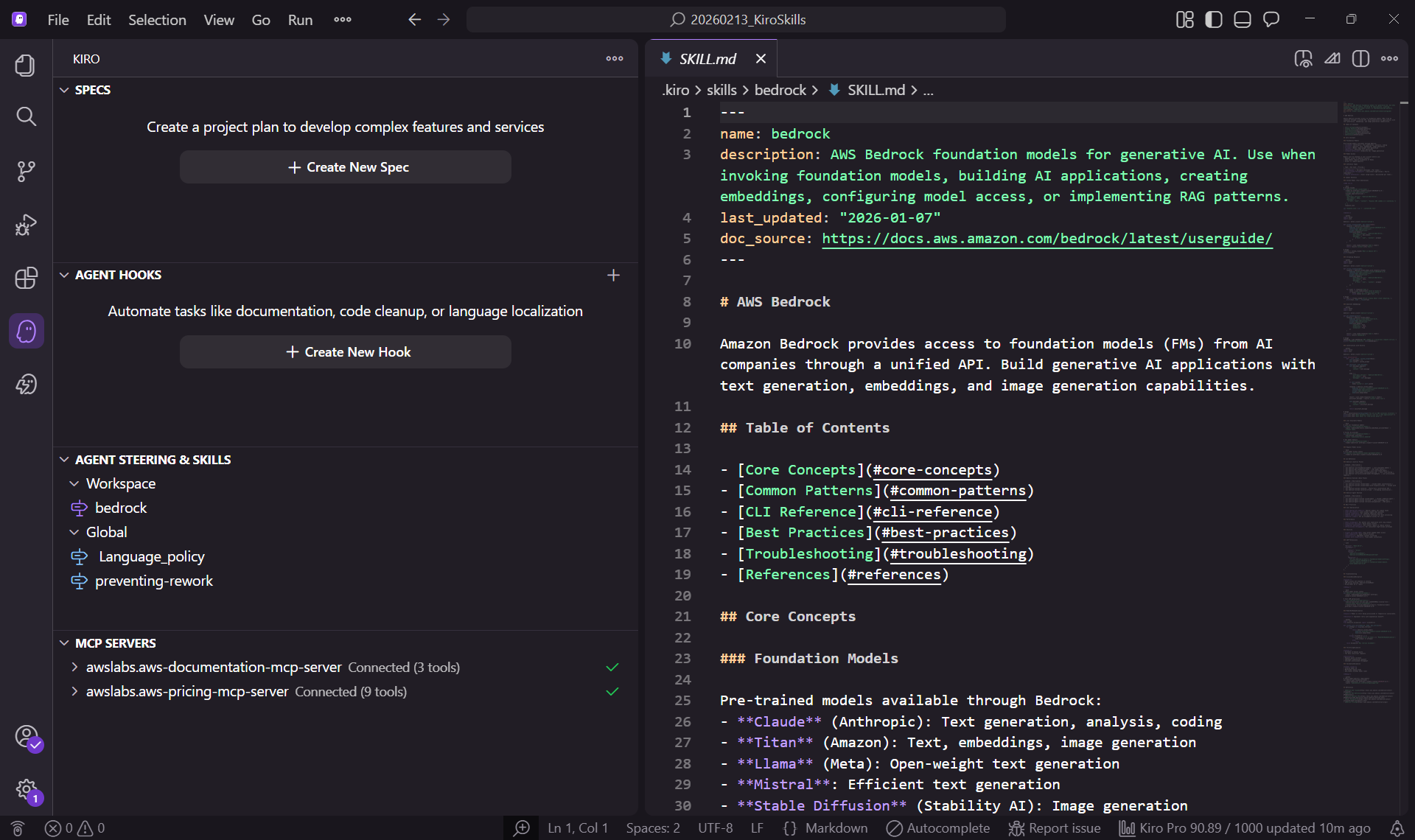1415x840 pixels.
Task: Open the Source Control view
Action: click(26, 171)
